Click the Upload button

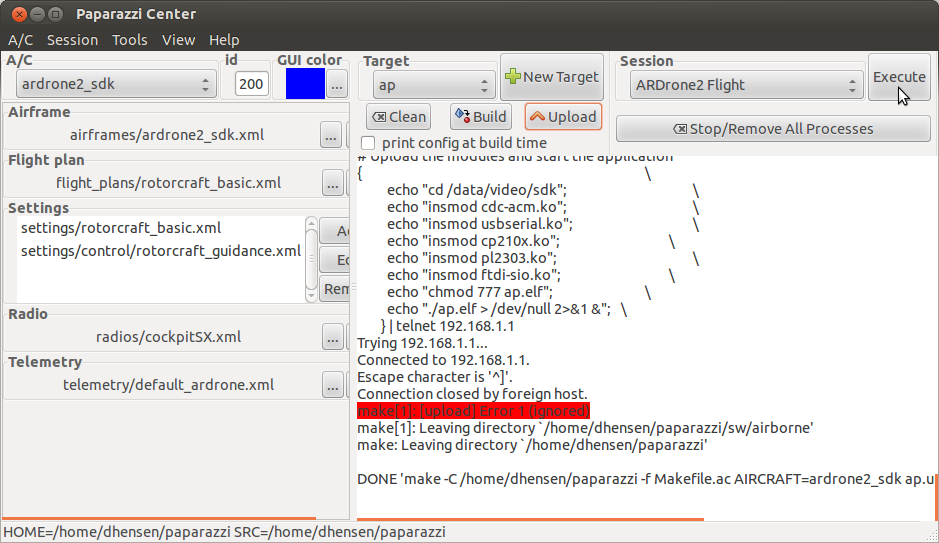click(564, 117)
